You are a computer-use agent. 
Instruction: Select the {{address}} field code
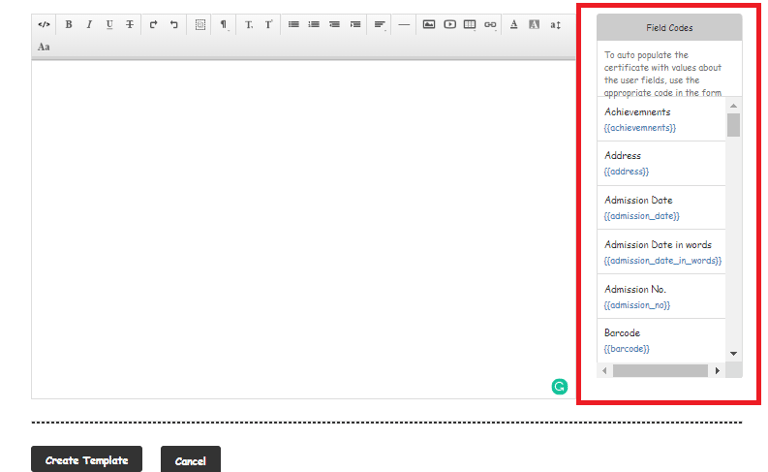(626, 171)
